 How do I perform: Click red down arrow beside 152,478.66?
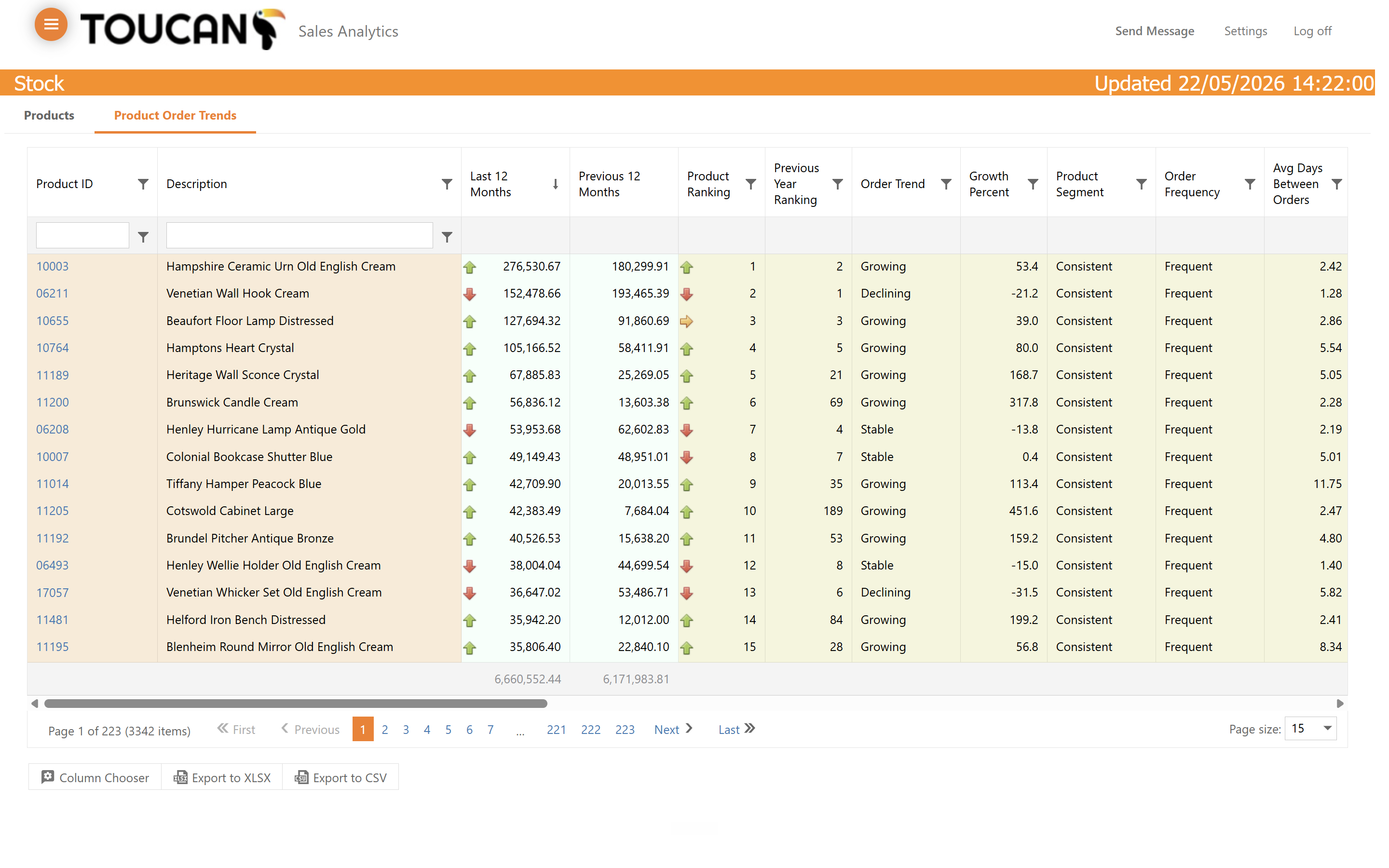469,294
